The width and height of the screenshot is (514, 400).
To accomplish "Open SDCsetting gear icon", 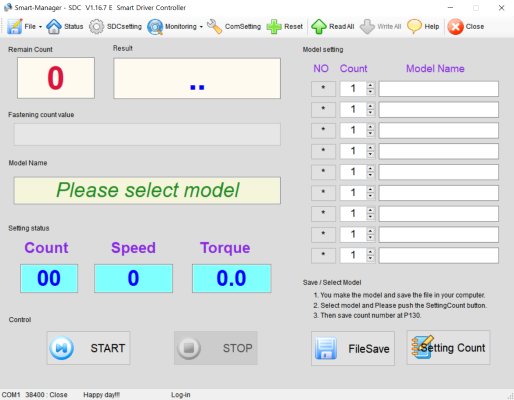I will [96, 27].
